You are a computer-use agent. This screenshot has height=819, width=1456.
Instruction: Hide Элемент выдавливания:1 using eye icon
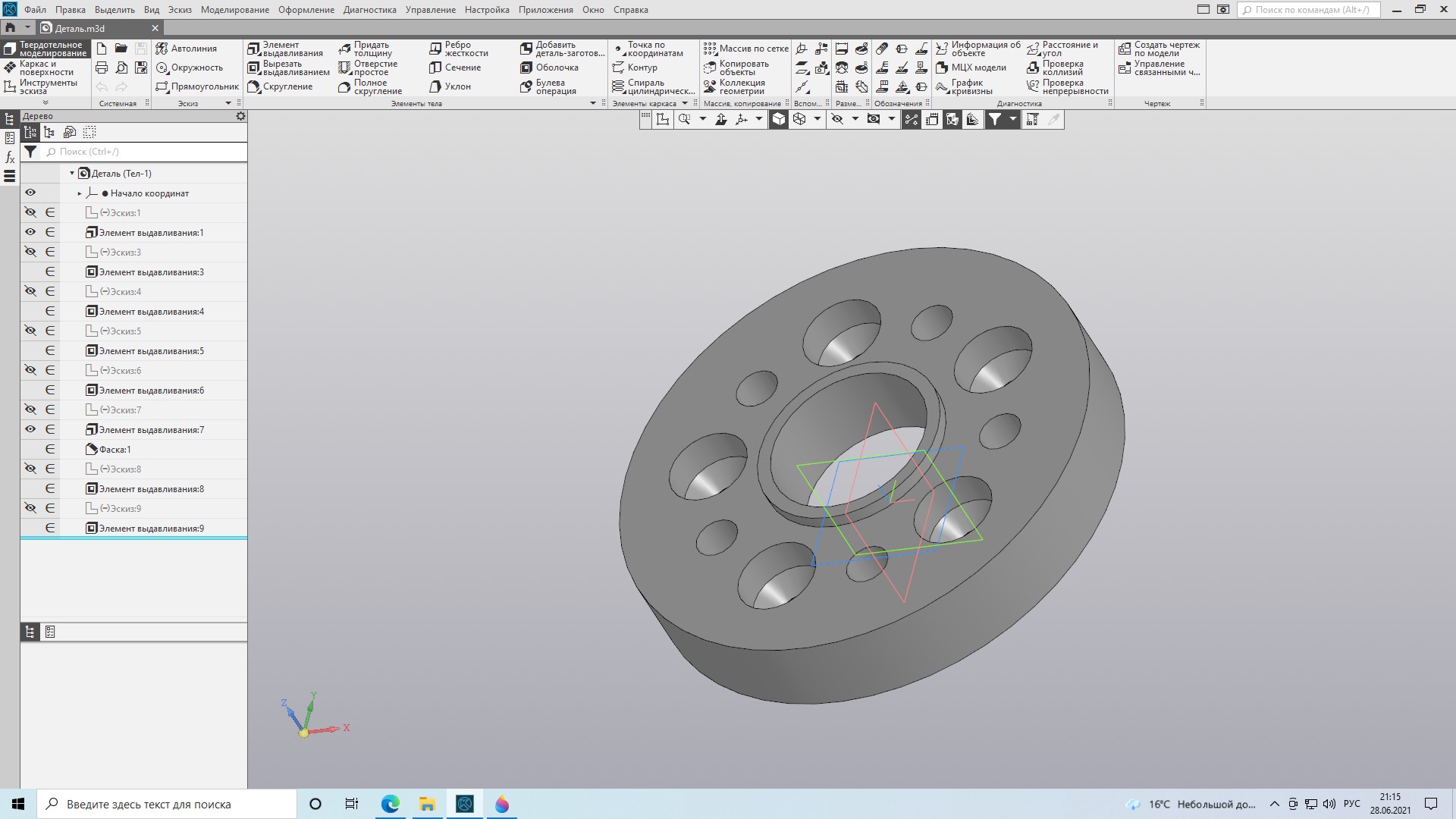[x=30, y=233]
